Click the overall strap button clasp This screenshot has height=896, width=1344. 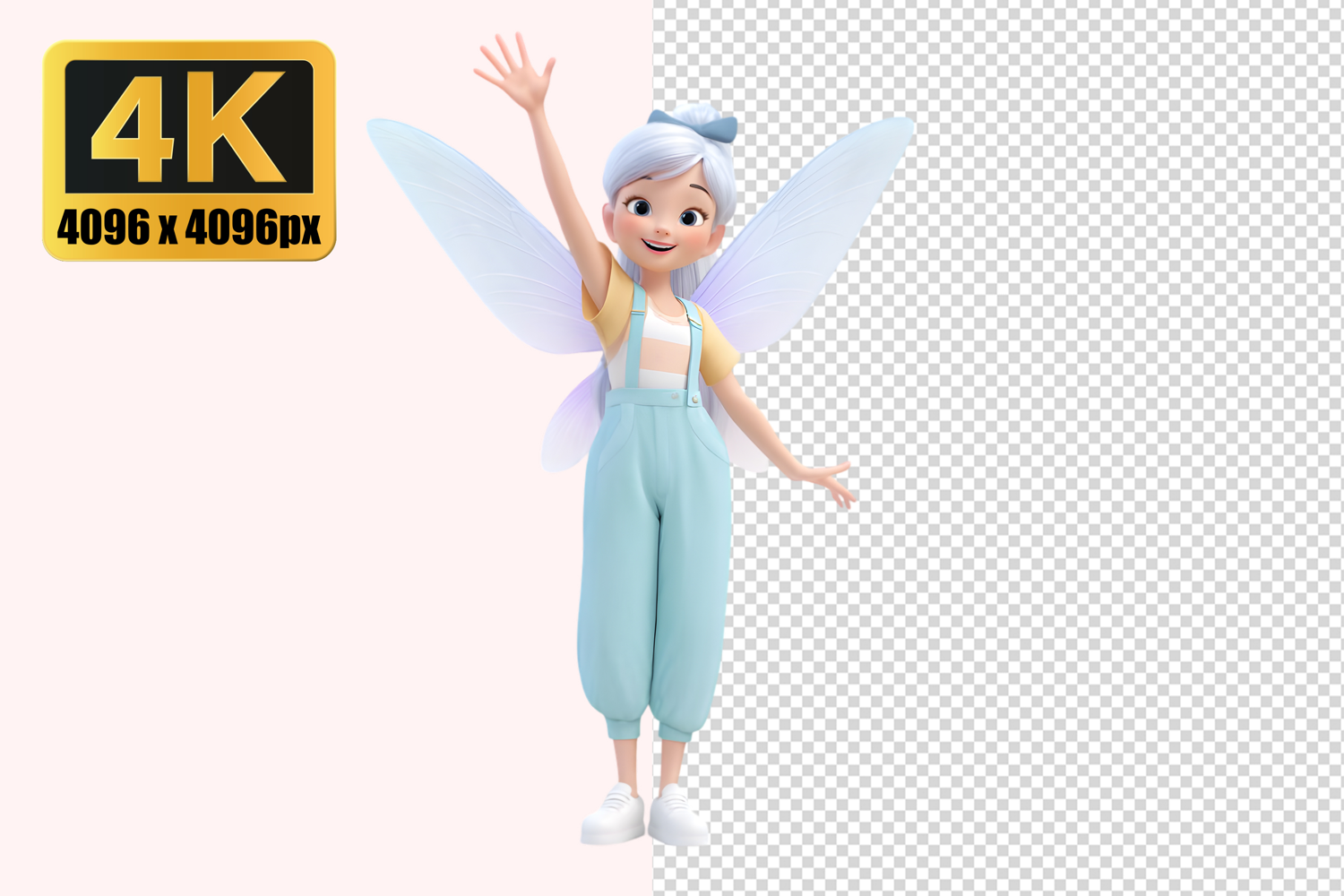pos(694,397)
